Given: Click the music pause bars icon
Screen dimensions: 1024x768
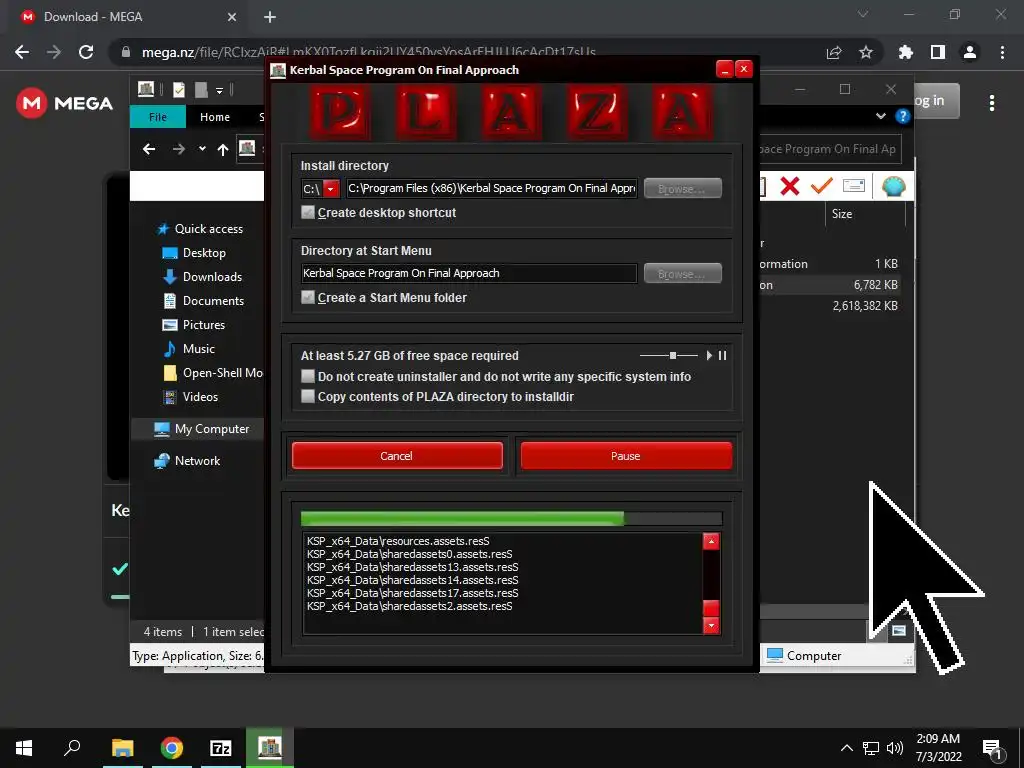Looking at the screenshot, I should pos(722,355).
